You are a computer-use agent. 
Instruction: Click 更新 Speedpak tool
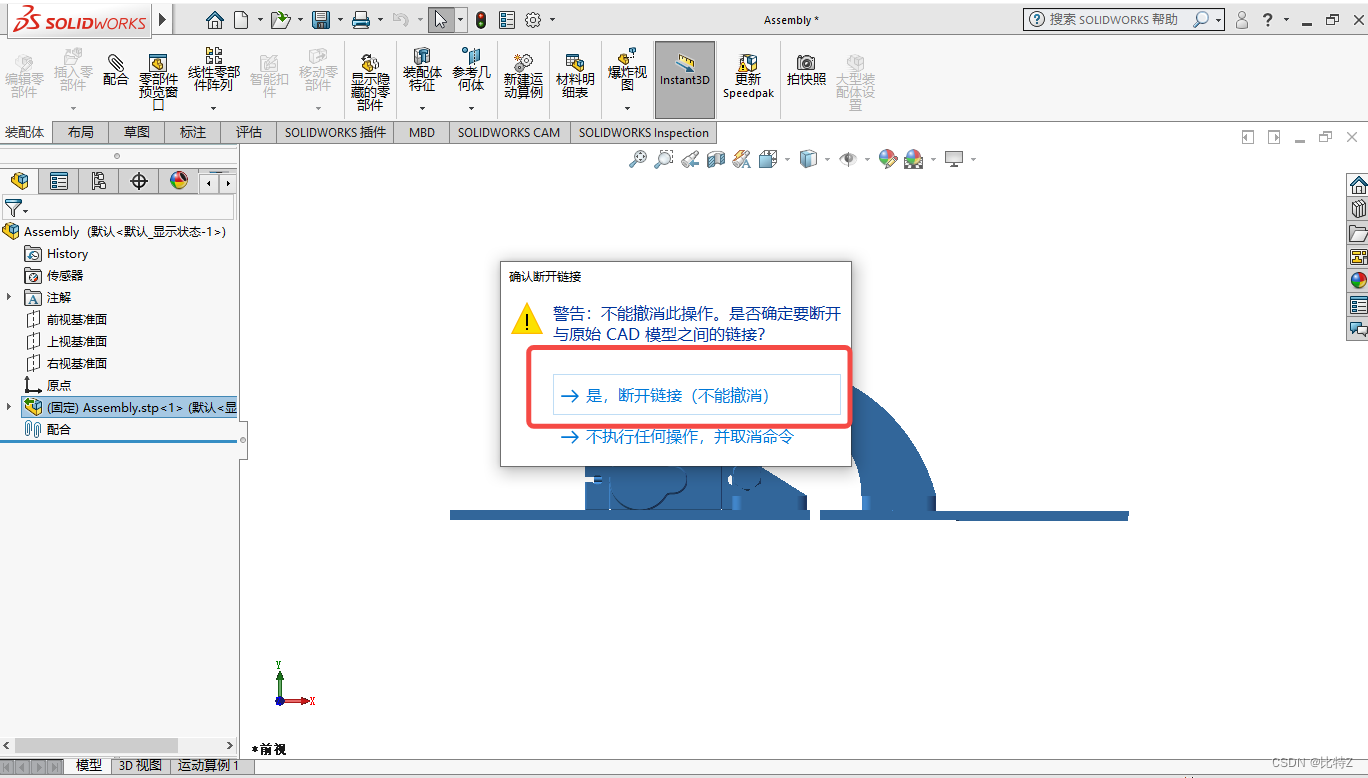[748, 76]
